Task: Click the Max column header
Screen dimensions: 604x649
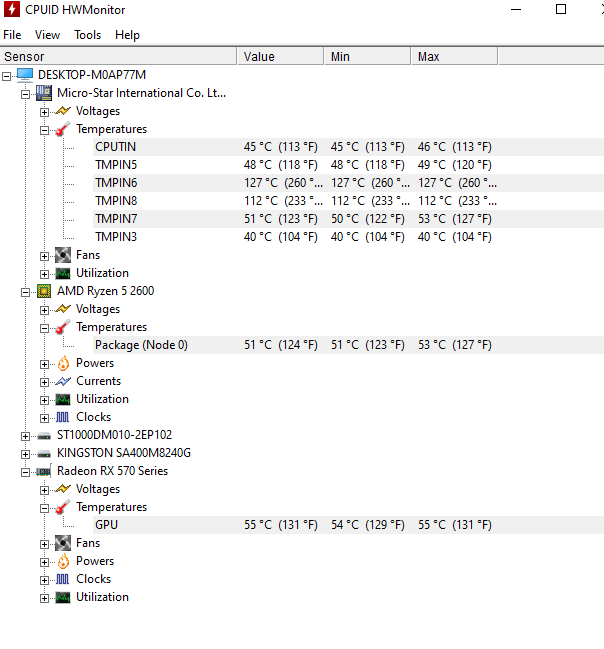Action: pos(455,56)
